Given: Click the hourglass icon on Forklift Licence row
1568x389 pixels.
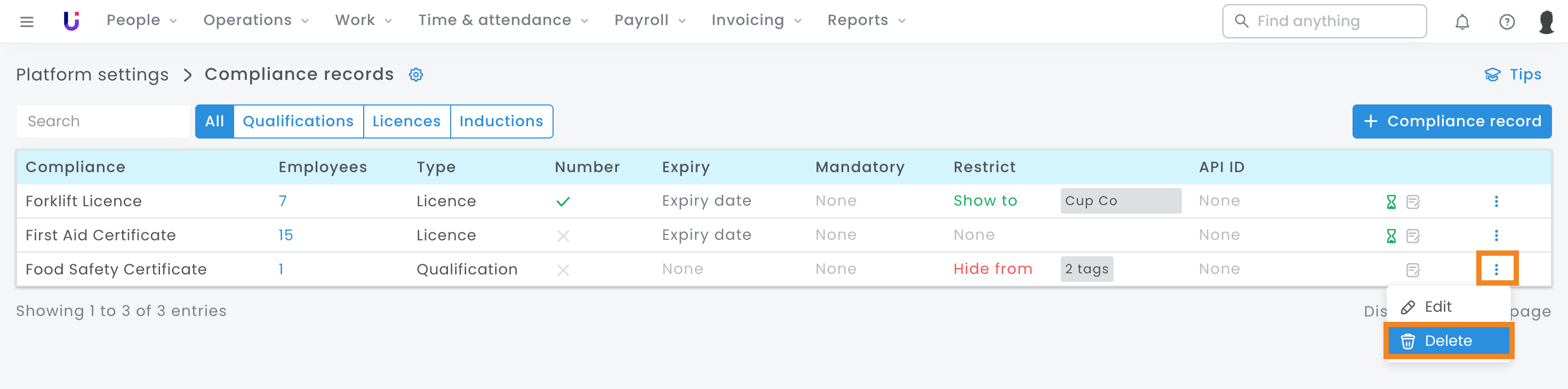Looking at the screenshot, I should pos(1391,202).
